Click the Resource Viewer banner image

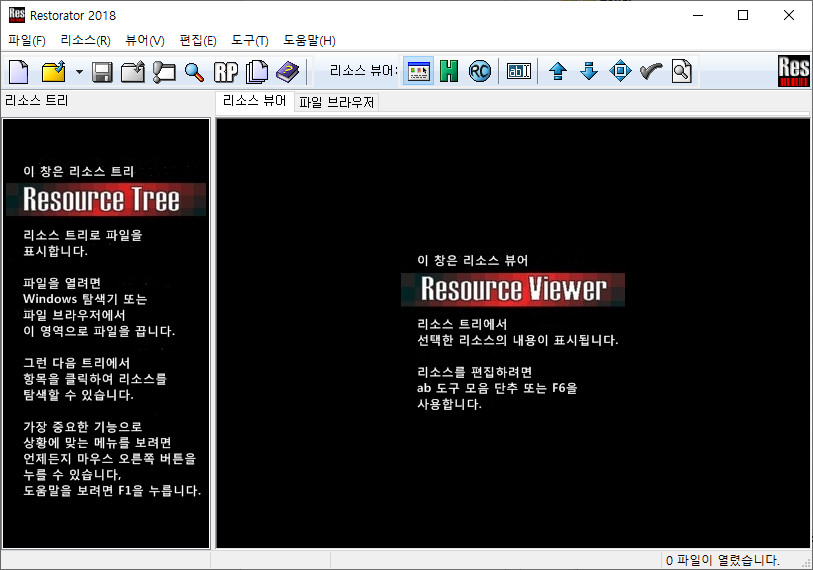click(513, 289)
